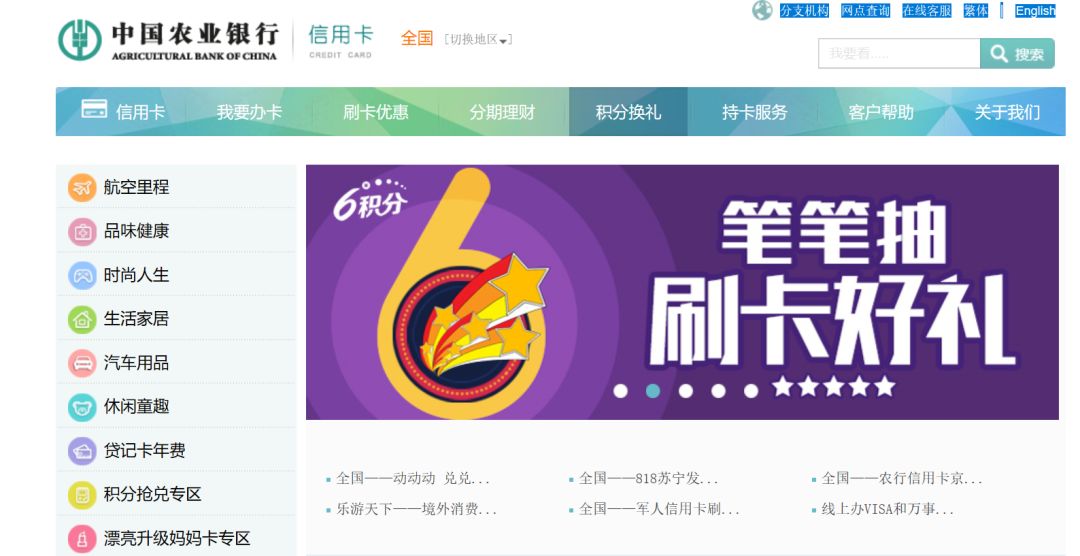The width and height of the screenshot is (1080, 556).
Task: Click the 我要看 search input field
Action: tap(899, 54)
